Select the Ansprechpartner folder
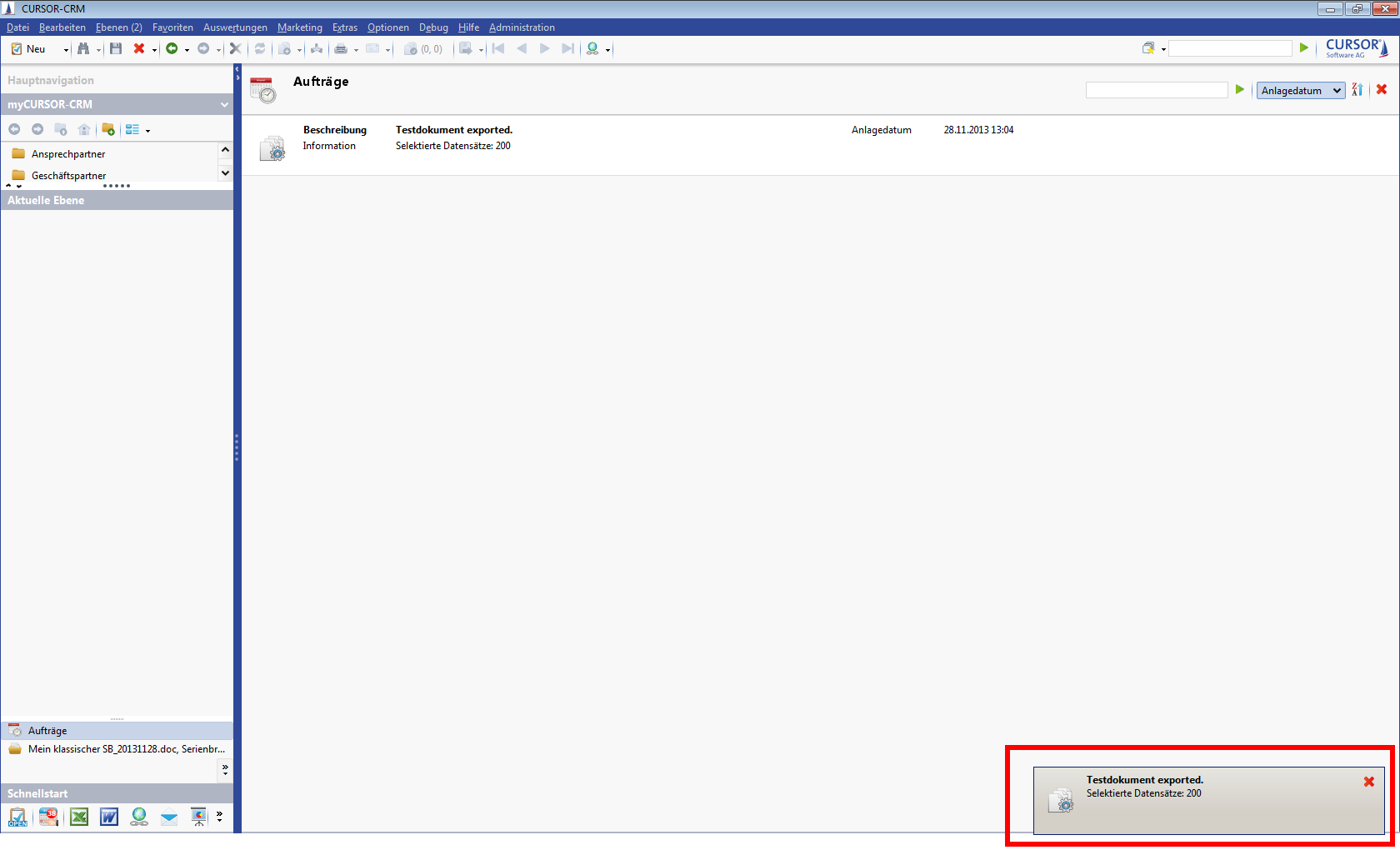 pyautogui.click(x=68, y=154)
